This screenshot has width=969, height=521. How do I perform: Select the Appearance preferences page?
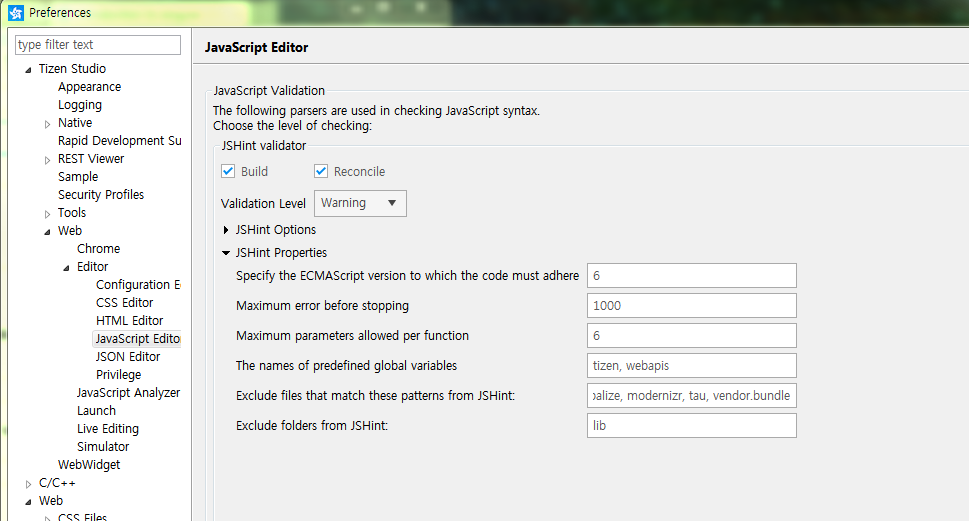tap(89, 87)
